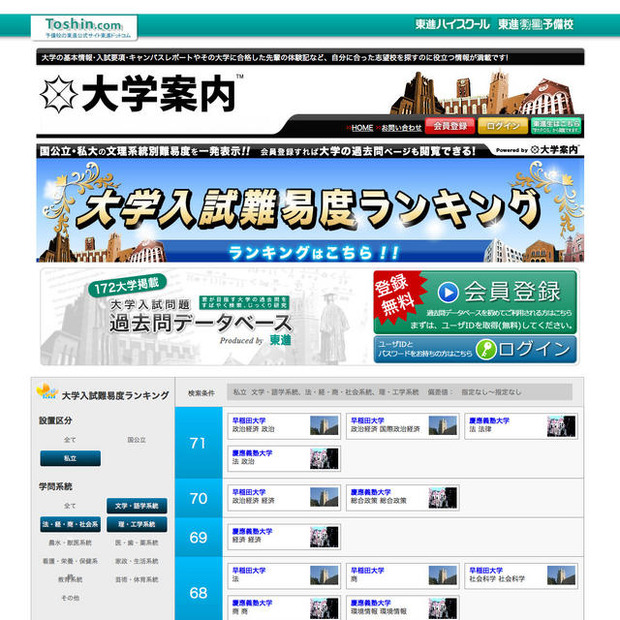Enable the その他 filter
620x620 pixels.
70,598
